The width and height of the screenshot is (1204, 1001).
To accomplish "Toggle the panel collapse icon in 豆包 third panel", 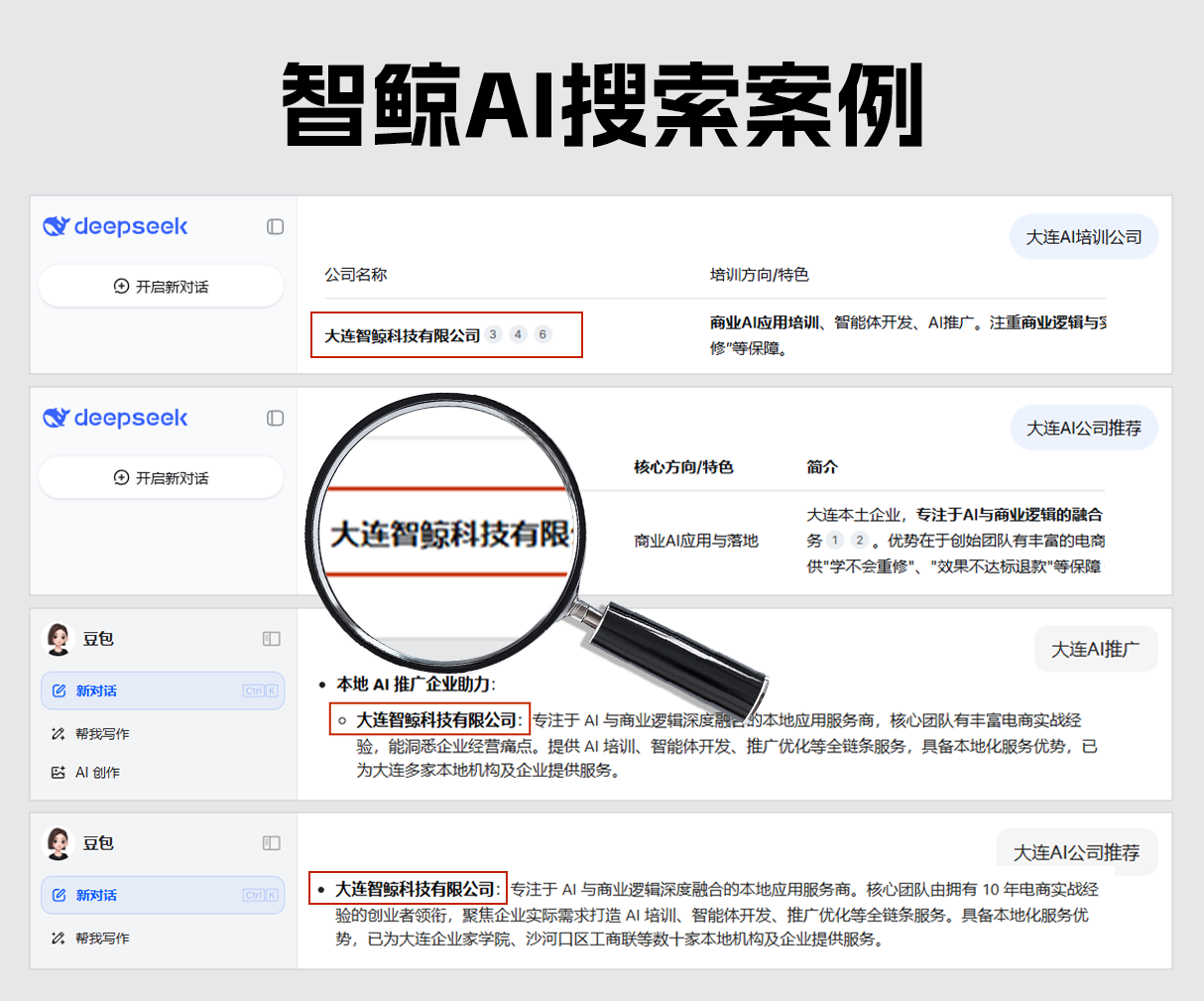I will click(270, 639).
